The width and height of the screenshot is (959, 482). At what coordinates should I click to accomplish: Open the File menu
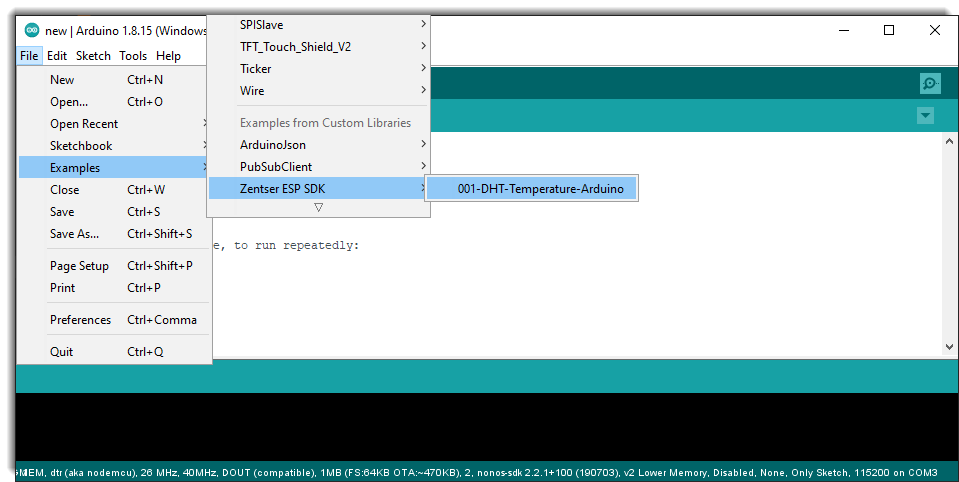coord(29,56)
